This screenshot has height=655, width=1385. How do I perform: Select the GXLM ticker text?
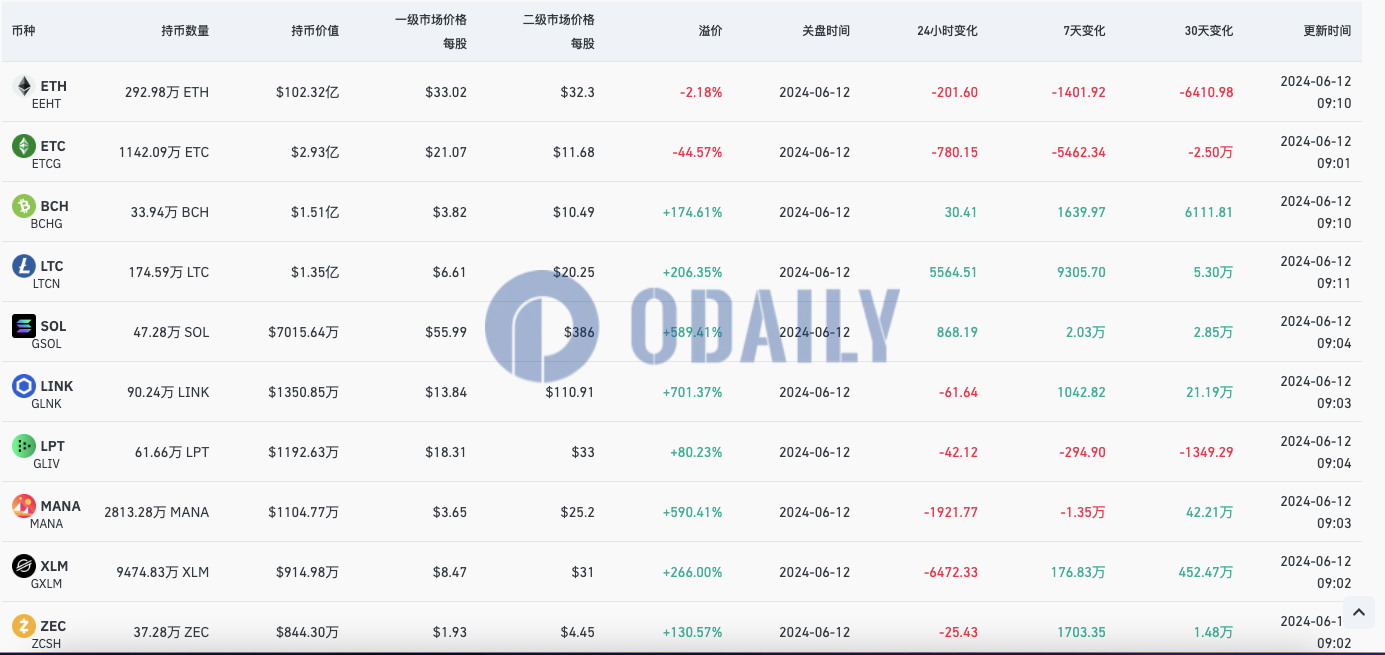point(47,584)
